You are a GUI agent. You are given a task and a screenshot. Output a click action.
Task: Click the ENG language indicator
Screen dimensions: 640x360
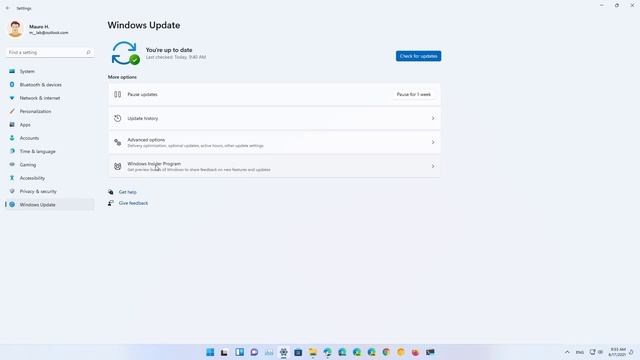tap(580, 352)
